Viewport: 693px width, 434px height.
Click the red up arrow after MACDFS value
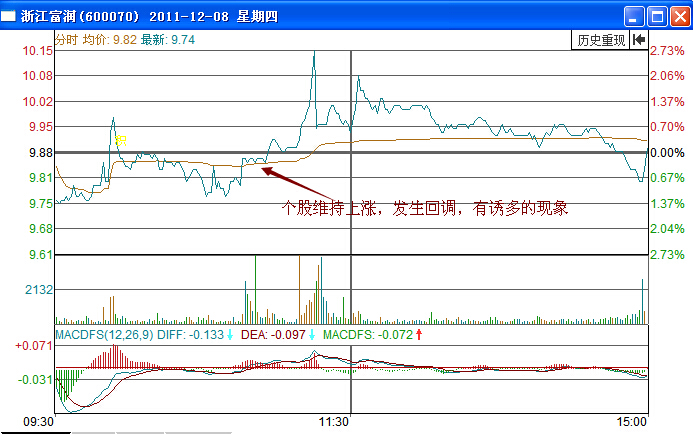tap(419, 334)
